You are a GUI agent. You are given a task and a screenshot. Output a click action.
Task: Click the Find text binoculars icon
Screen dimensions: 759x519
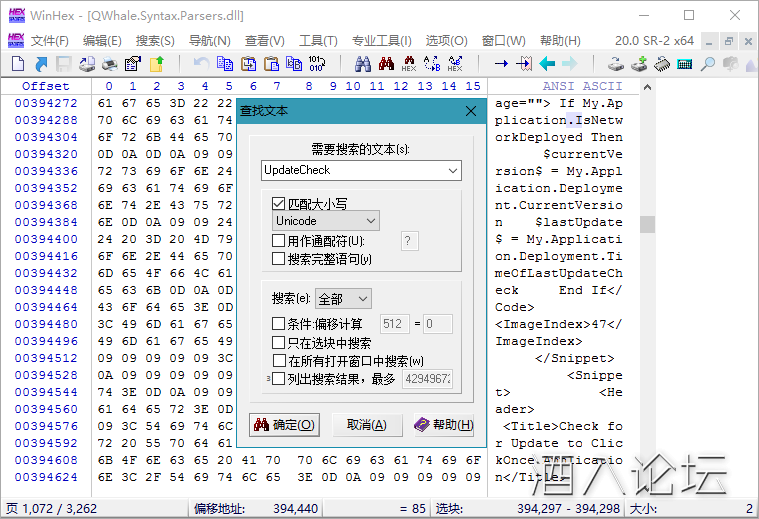click(x=362, y=64)
